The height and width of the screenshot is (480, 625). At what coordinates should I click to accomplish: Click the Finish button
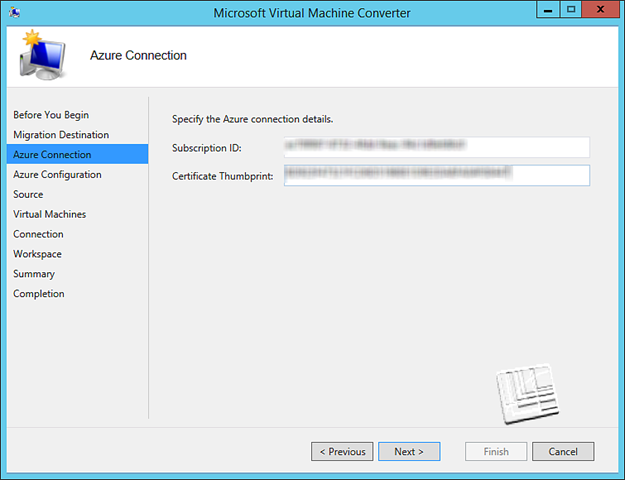[x=496, y=451]
